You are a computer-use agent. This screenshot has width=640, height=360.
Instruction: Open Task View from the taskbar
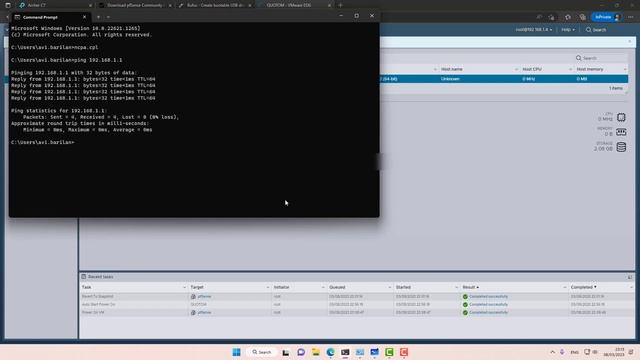[286, 352]
